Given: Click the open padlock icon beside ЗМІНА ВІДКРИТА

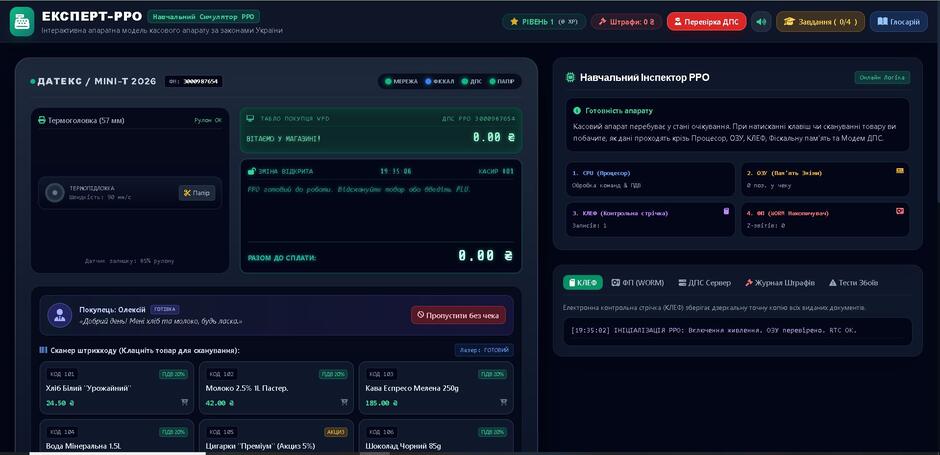Looking at the screenshot, I should tap(251, 171).
